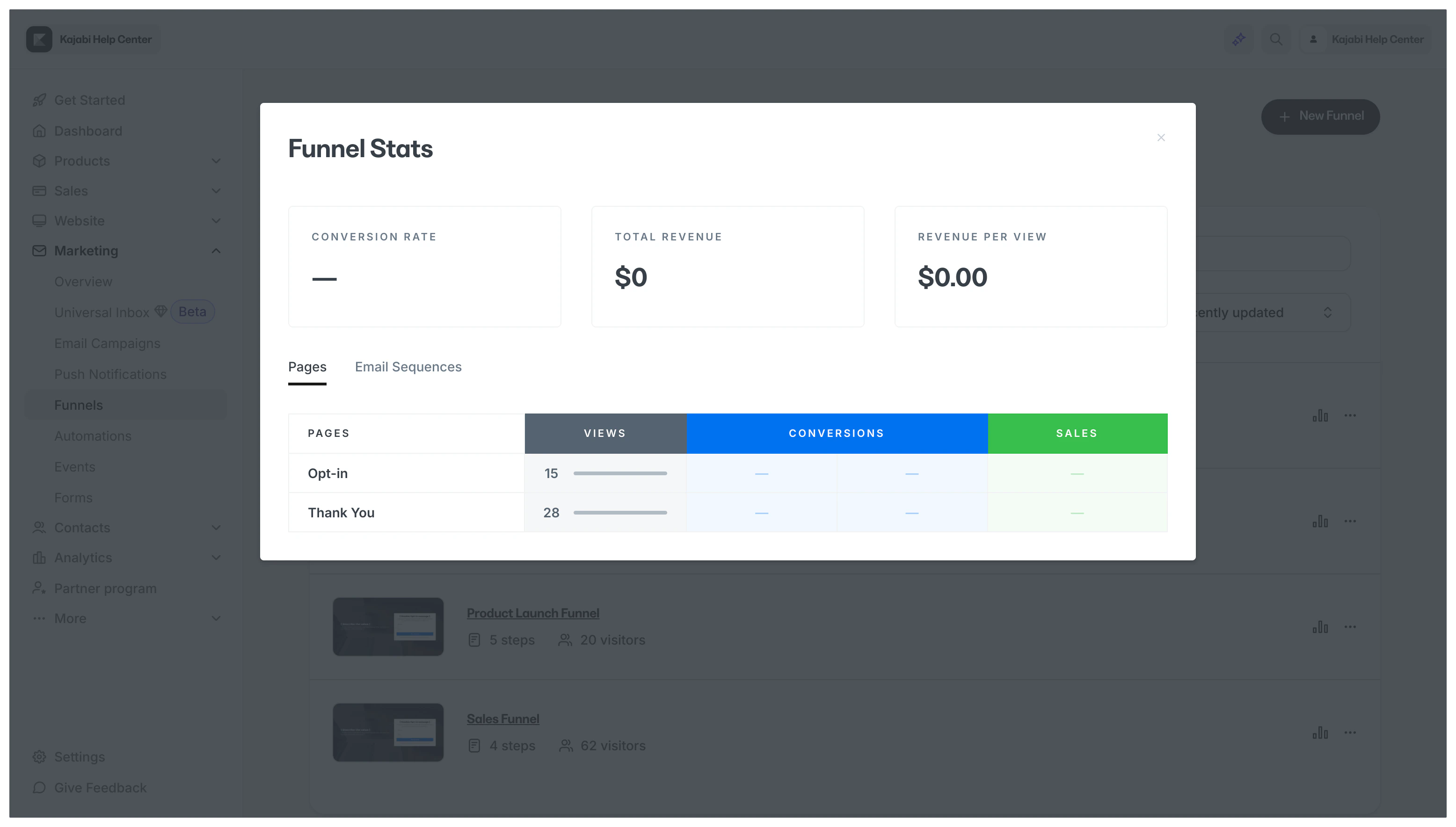Image resolution: width=1456 pixels, height=827 pixels.
Task: Open the Give Feedback chat icon
Action: point(39,788)
